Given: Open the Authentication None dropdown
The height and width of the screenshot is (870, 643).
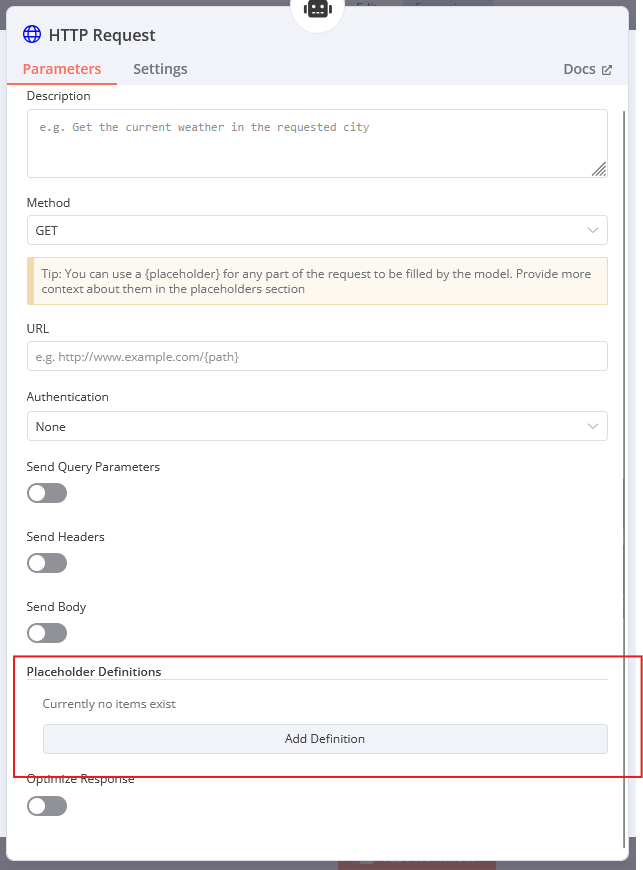Looking at the screenshot, I should (x=317, y=426).
